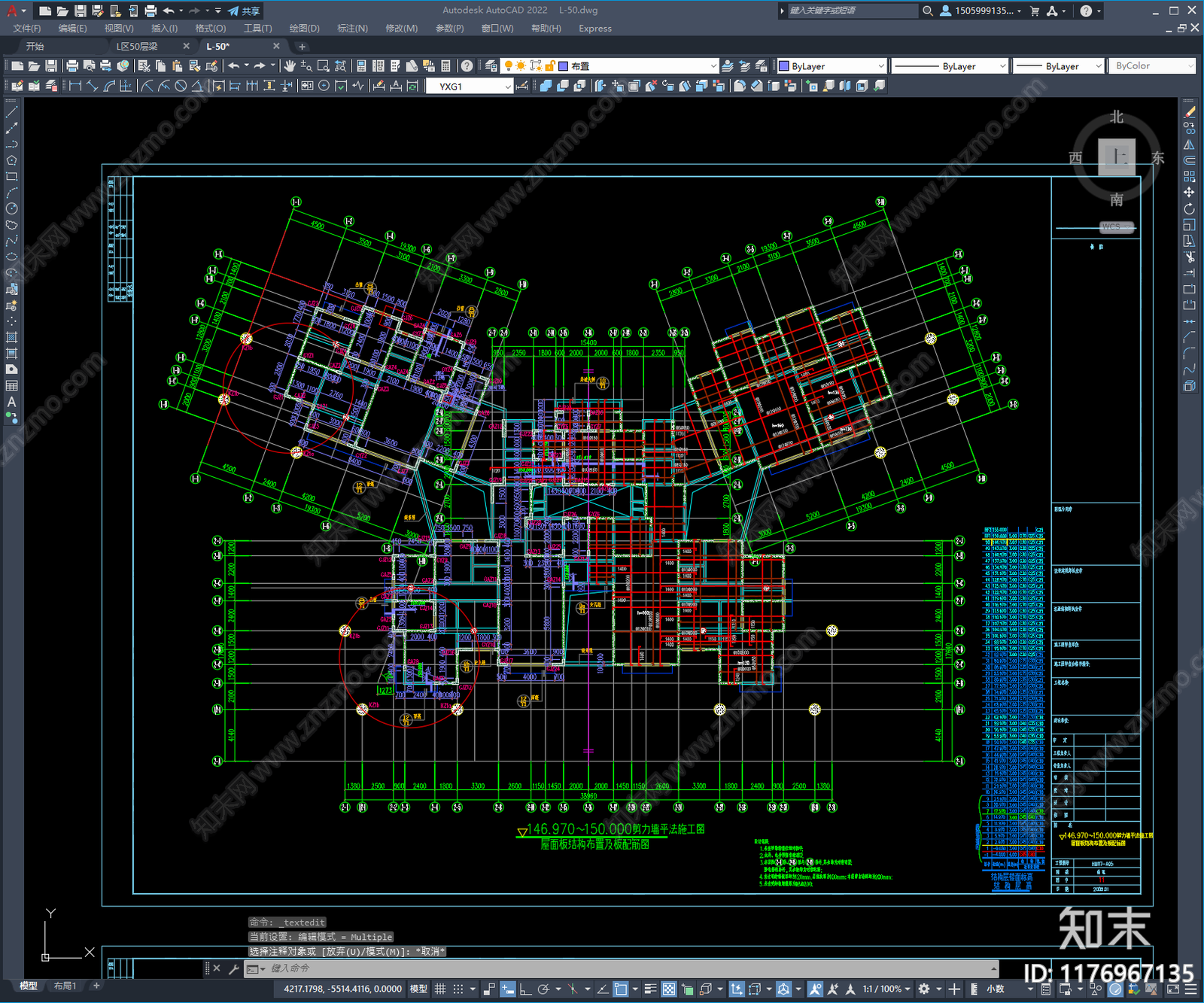1204x1003 pixels.
Task: Toggle snap mode dots in status bar
Action: tap(458, 989)
